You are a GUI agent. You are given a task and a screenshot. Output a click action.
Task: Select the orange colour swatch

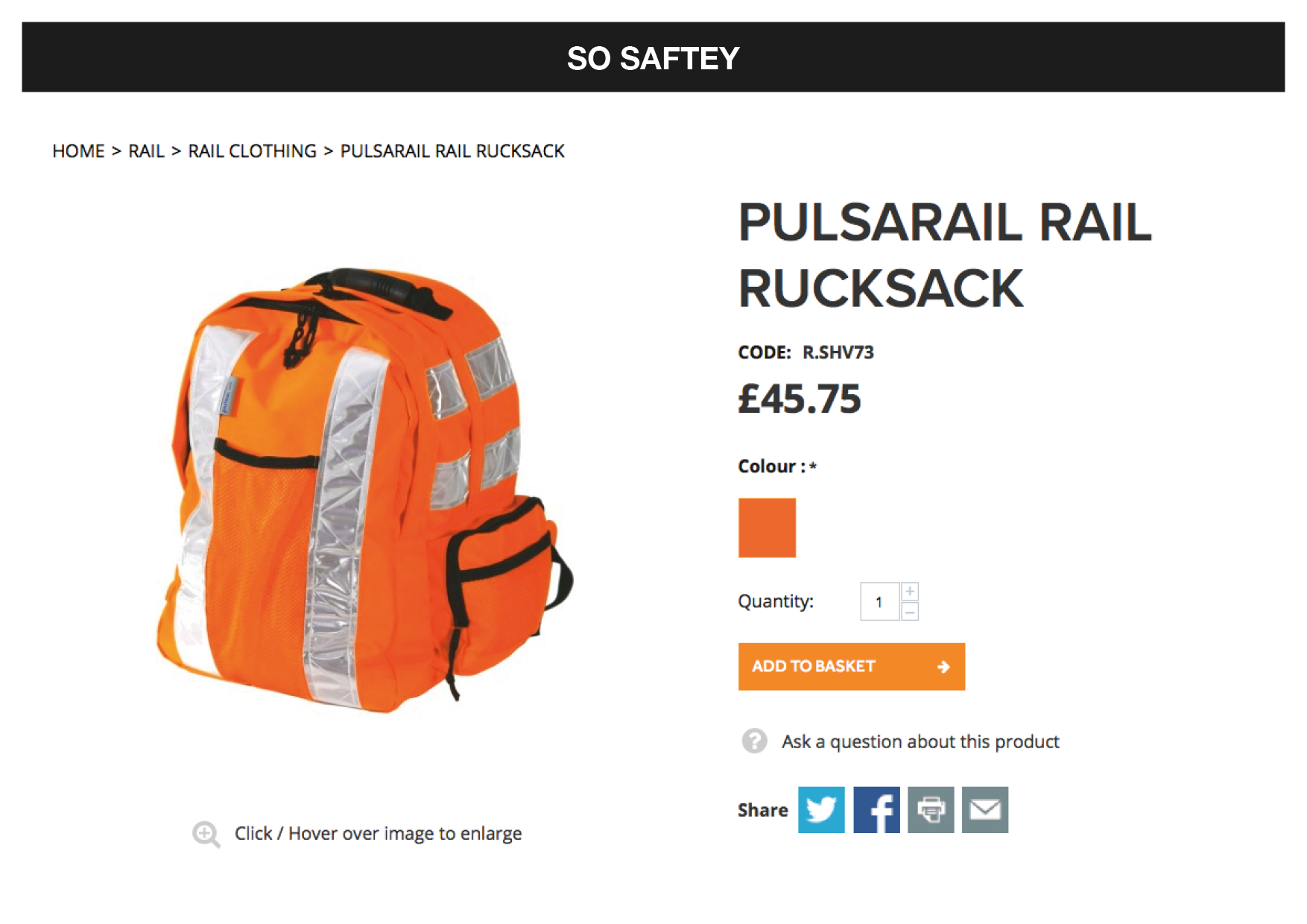click(x=767, y=528)
